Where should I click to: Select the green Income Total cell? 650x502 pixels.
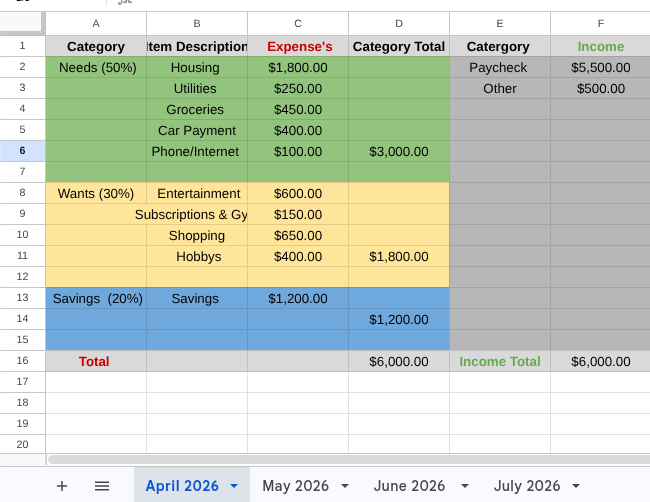[499, 361]
